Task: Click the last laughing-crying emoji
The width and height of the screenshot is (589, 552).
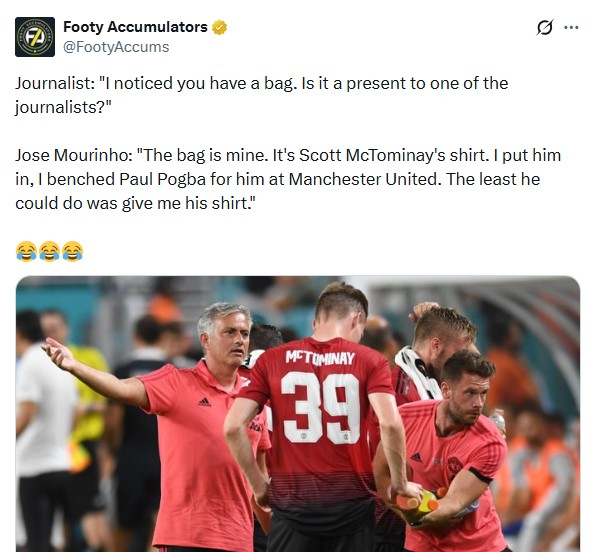Action: pos(72,251)
